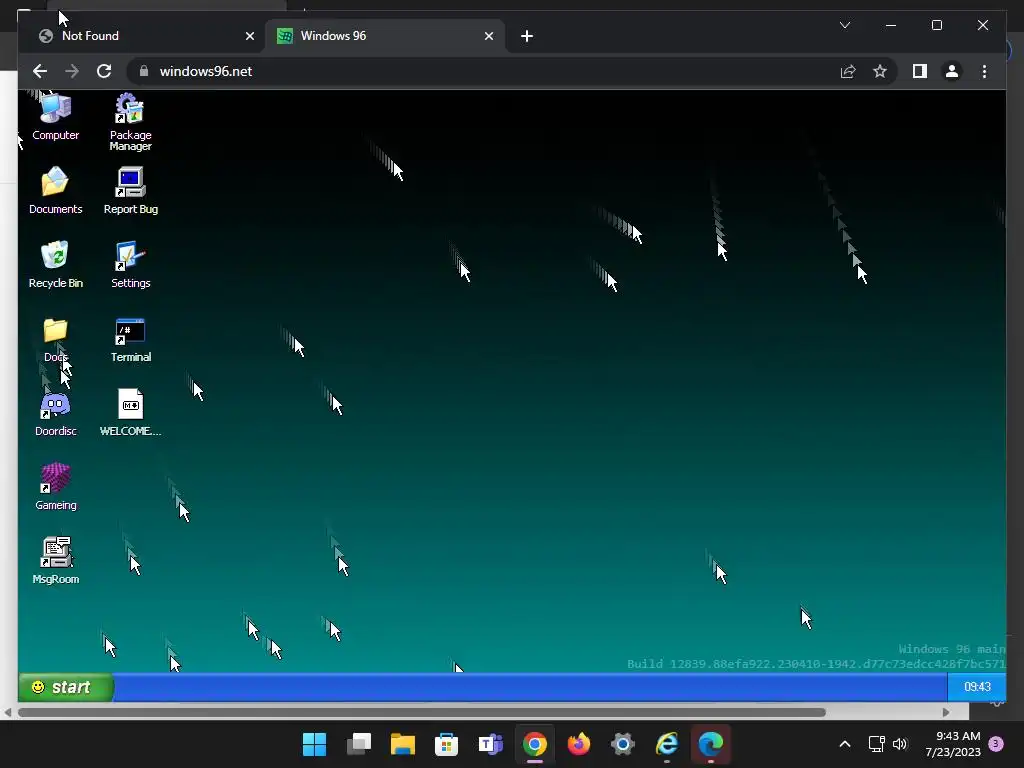Open the Windows Start menu in taskbar
This screenshot has width=1024, height=768.
click(314, 744)
